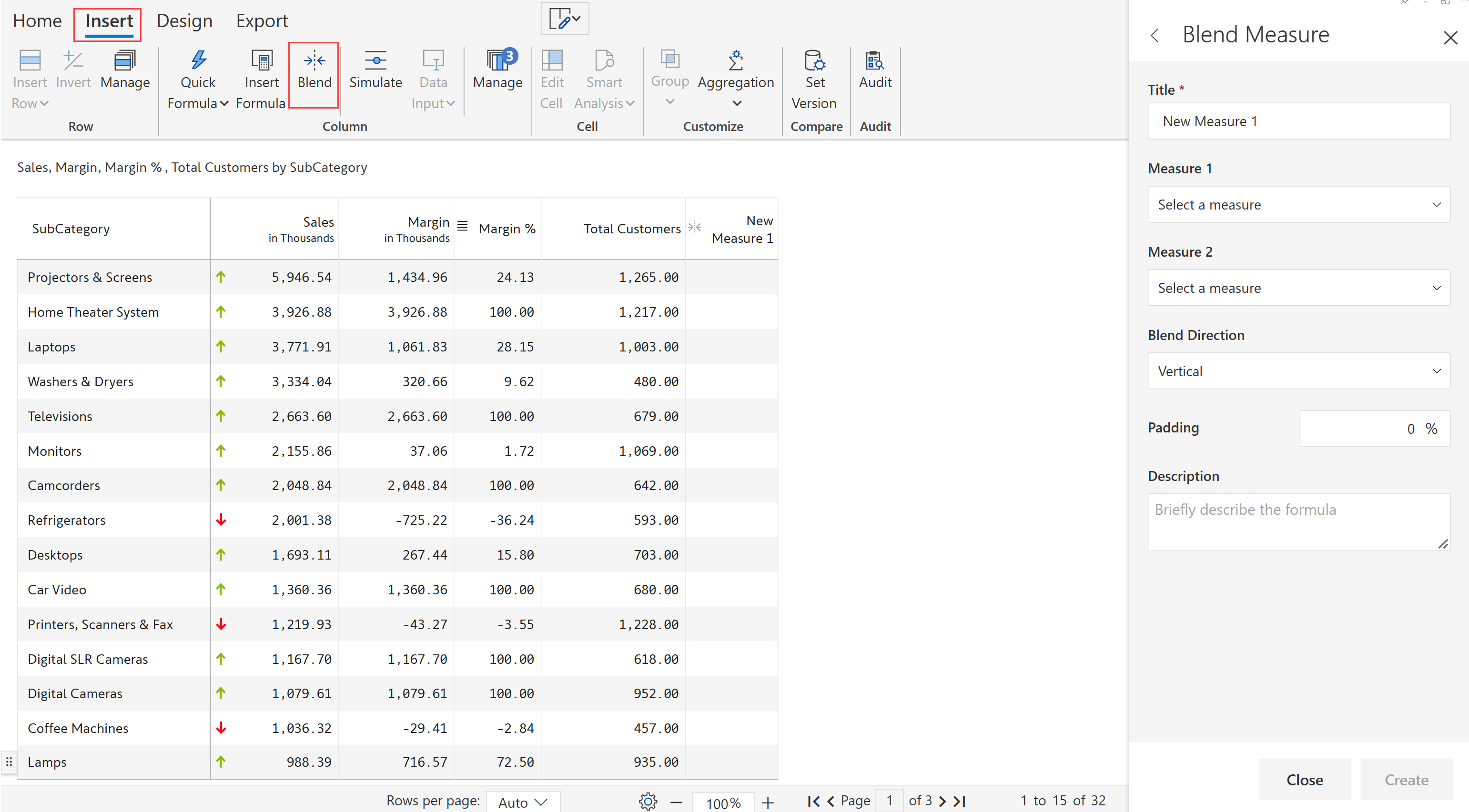Click the pagination settings gear icon
The height and width of the screenshot is (812, 1469).
[x=648, y=801]
